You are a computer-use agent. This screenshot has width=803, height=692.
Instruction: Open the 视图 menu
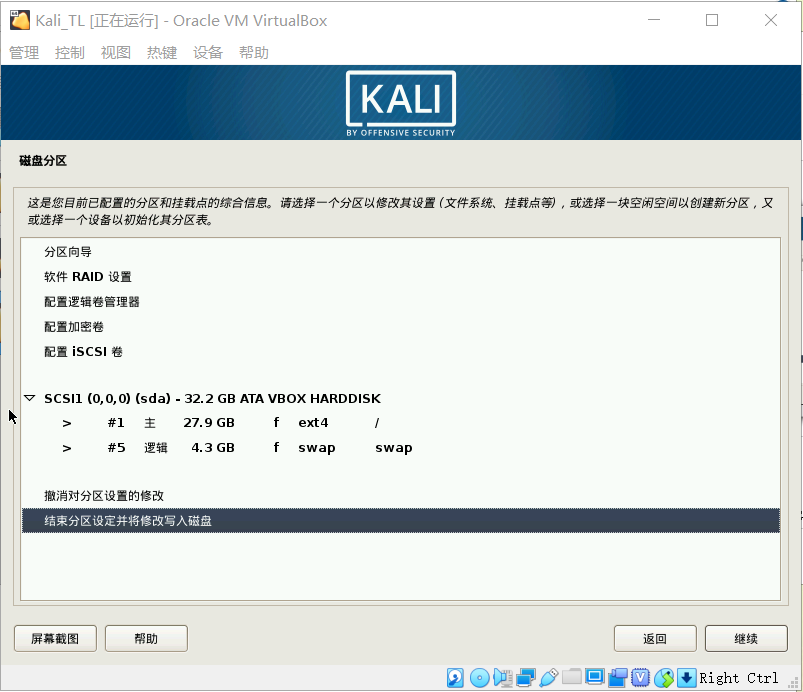[116, 52]
